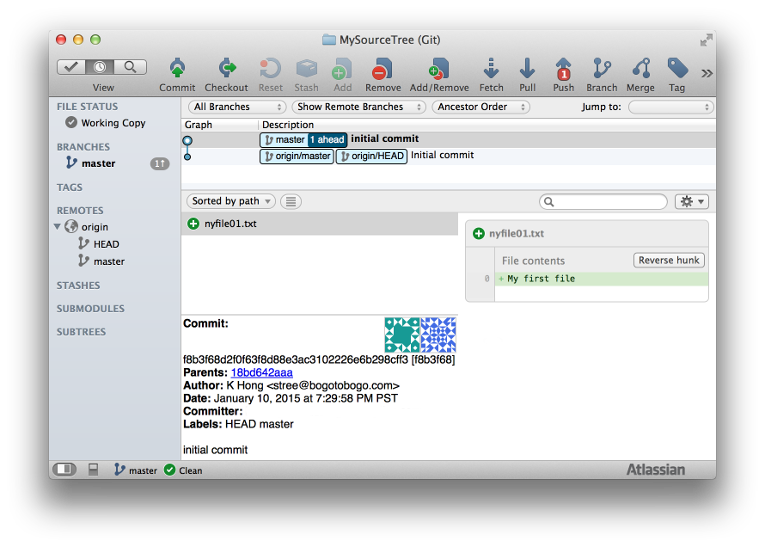This screenshot has width=765, height=547.
Task: Click the file search field
Action: click(603, 202)
